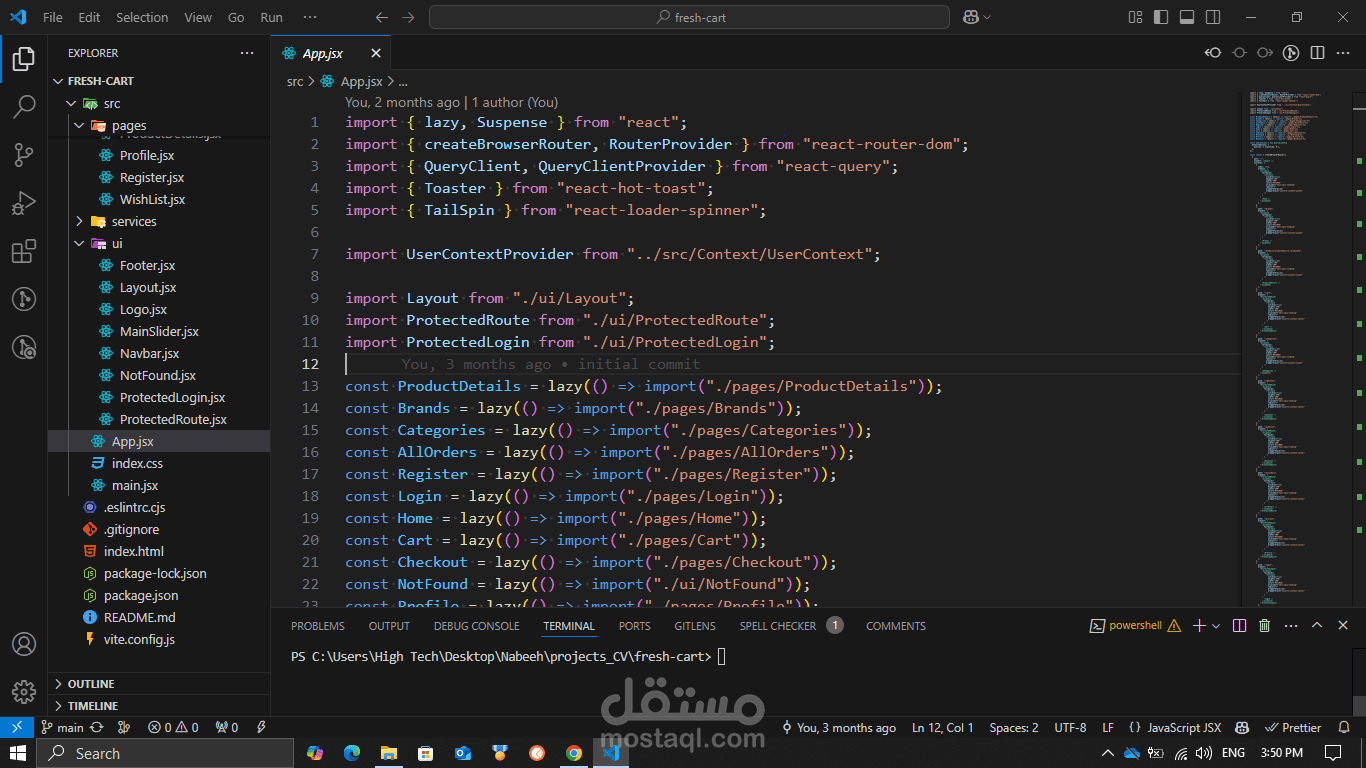Open the Edit menu

coord(89,17)
